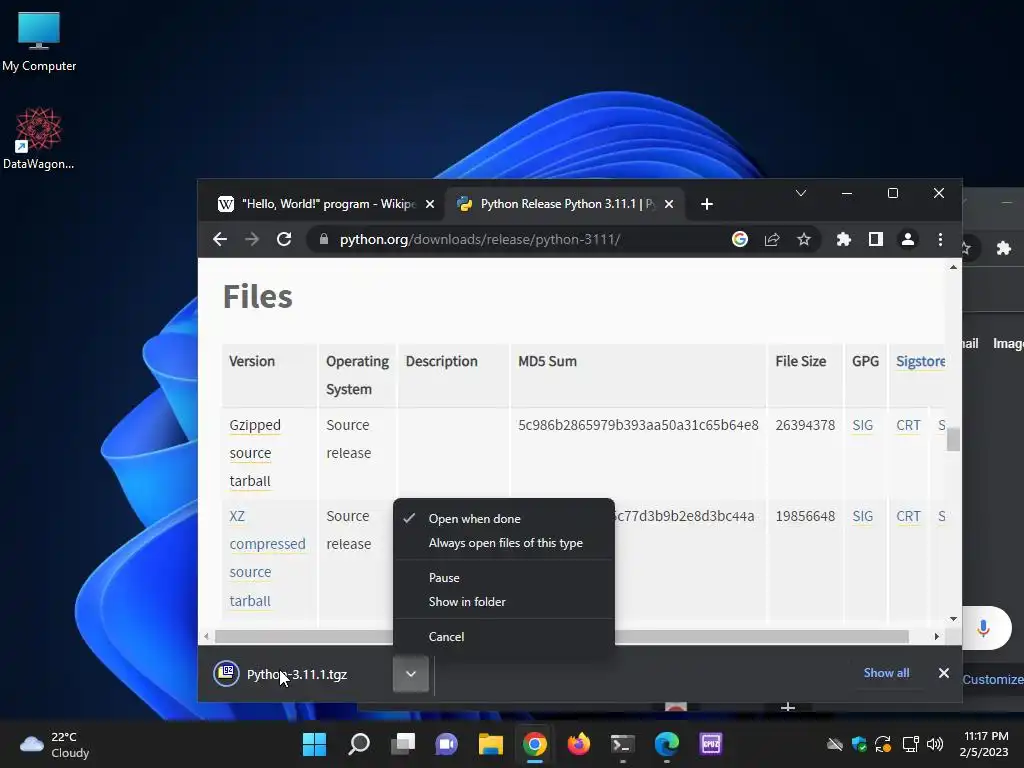Viewport: 1024px width, 768px height.
Task: Open the Sigstore column header link
Action: point(920,361)
